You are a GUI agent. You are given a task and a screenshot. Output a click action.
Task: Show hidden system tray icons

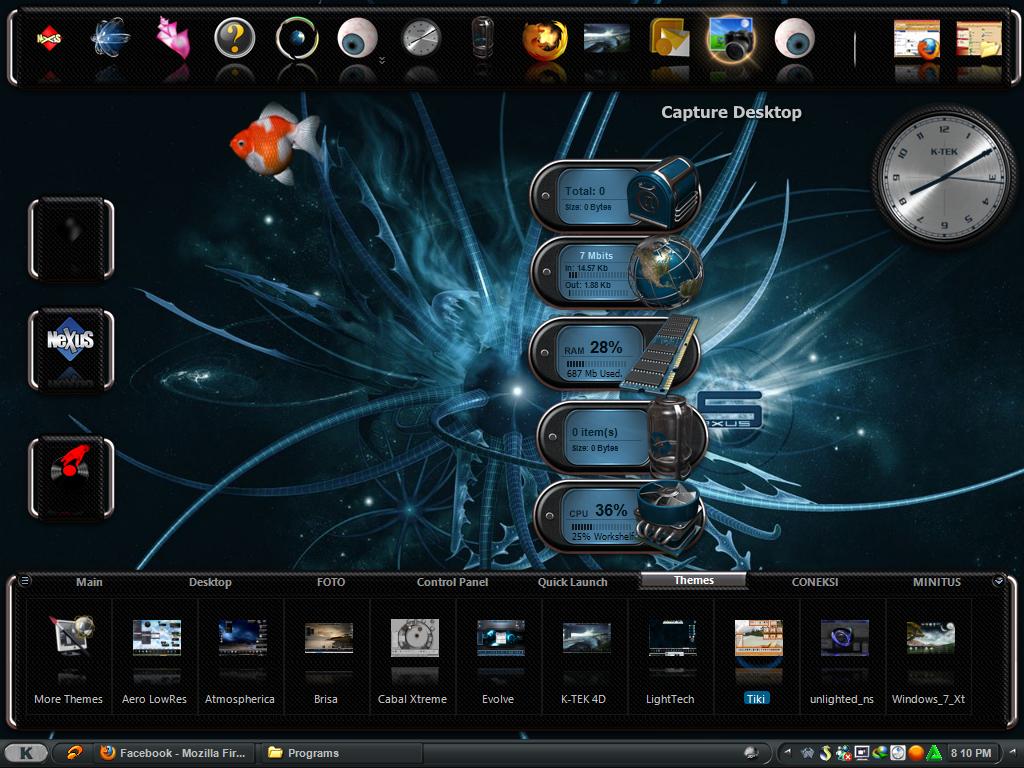(787, 753)
